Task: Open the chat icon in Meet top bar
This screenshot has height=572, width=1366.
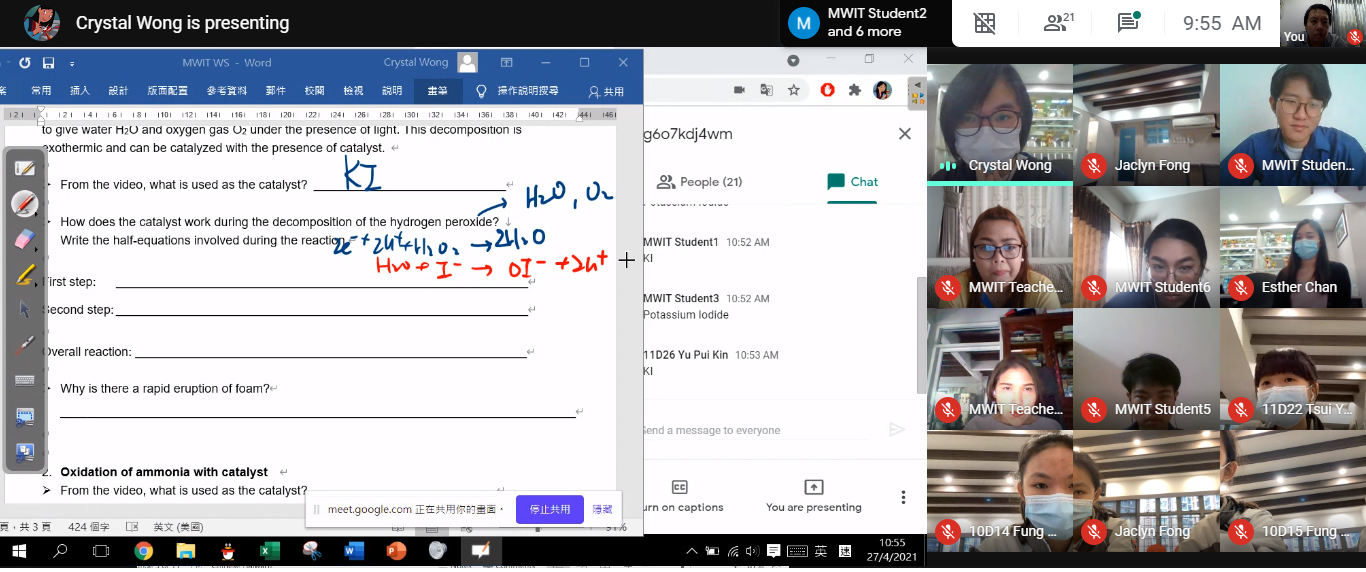Action: click(x=1129, y=23)
